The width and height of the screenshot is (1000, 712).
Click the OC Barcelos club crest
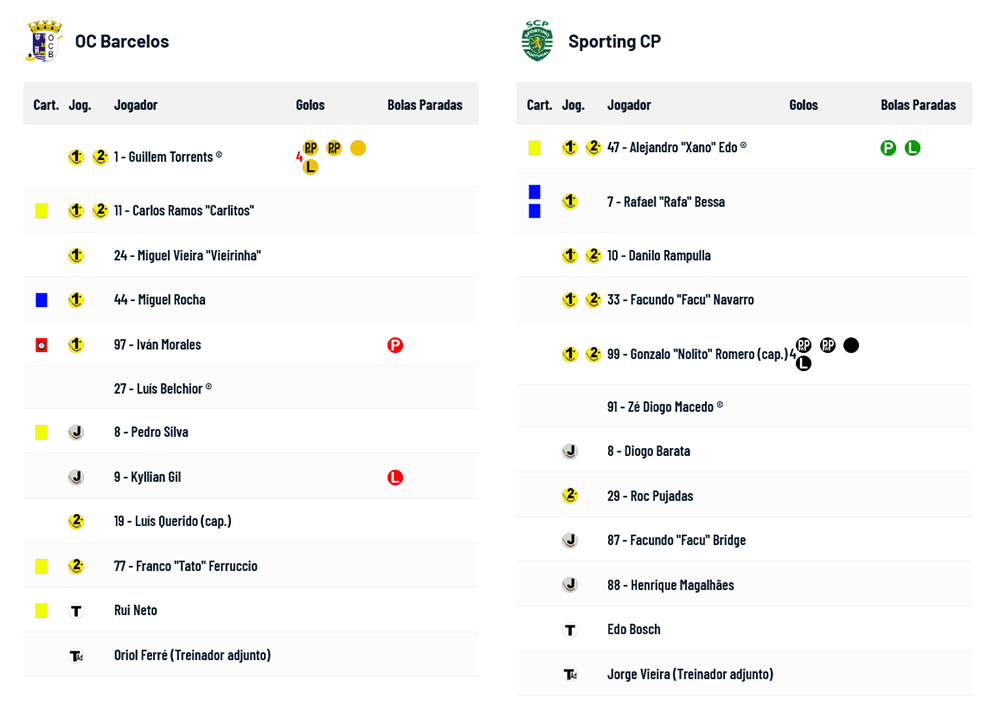click(x=44, y=41)
